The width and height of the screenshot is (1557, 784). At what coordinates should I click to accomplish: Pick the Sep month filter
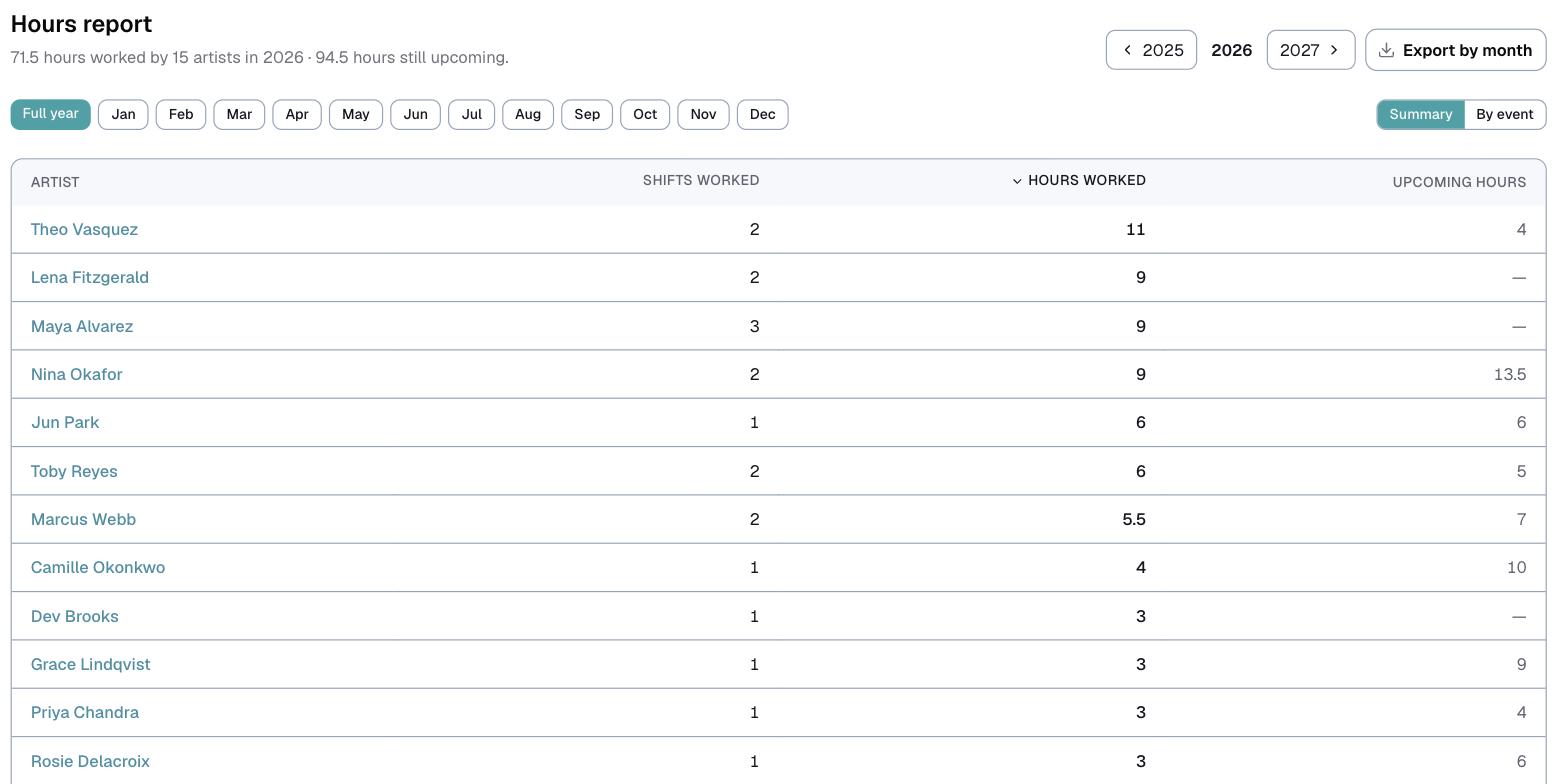pos(587,114)
